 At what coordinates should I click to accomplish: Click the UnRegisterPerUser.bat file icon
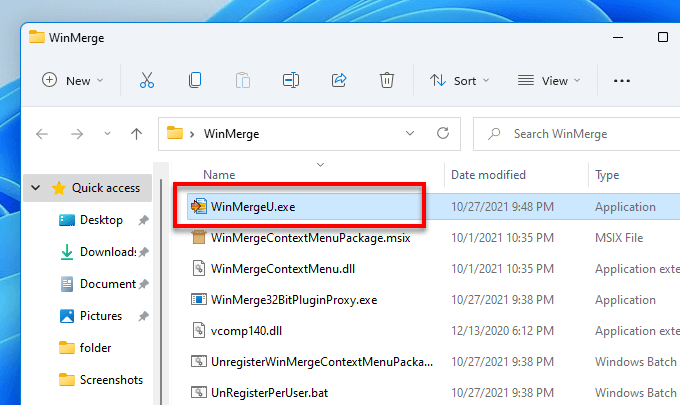point(199,392)
